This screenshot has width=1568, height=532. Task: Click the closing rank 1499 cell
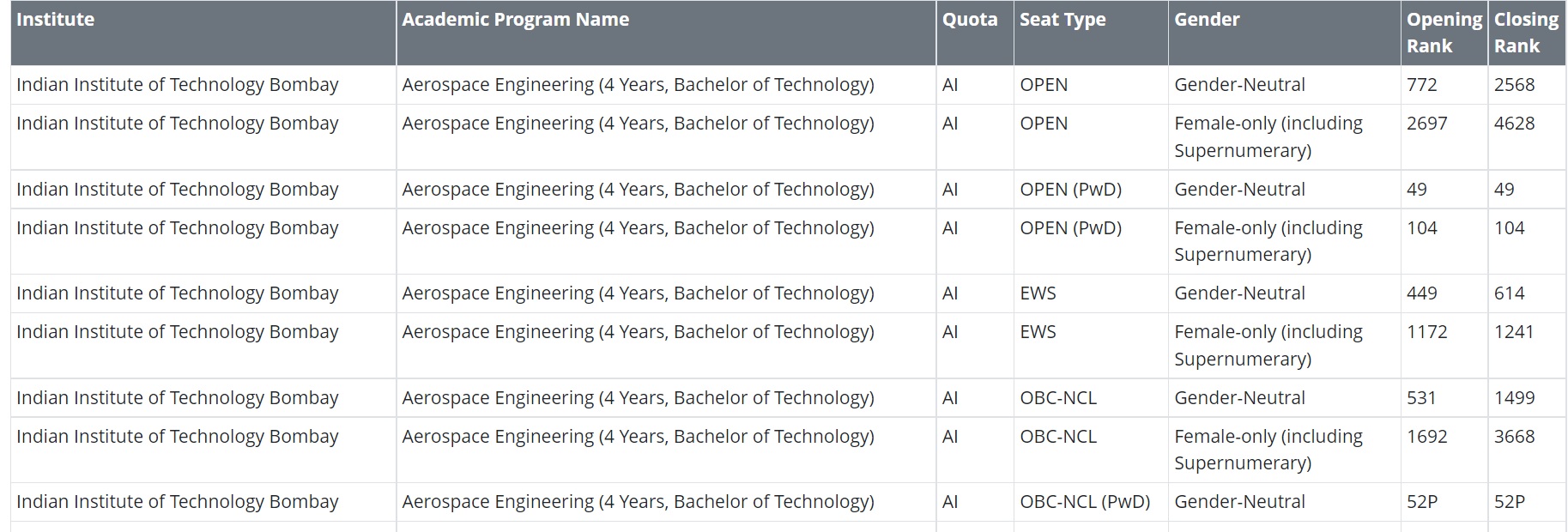click(x=1514, y=398)
